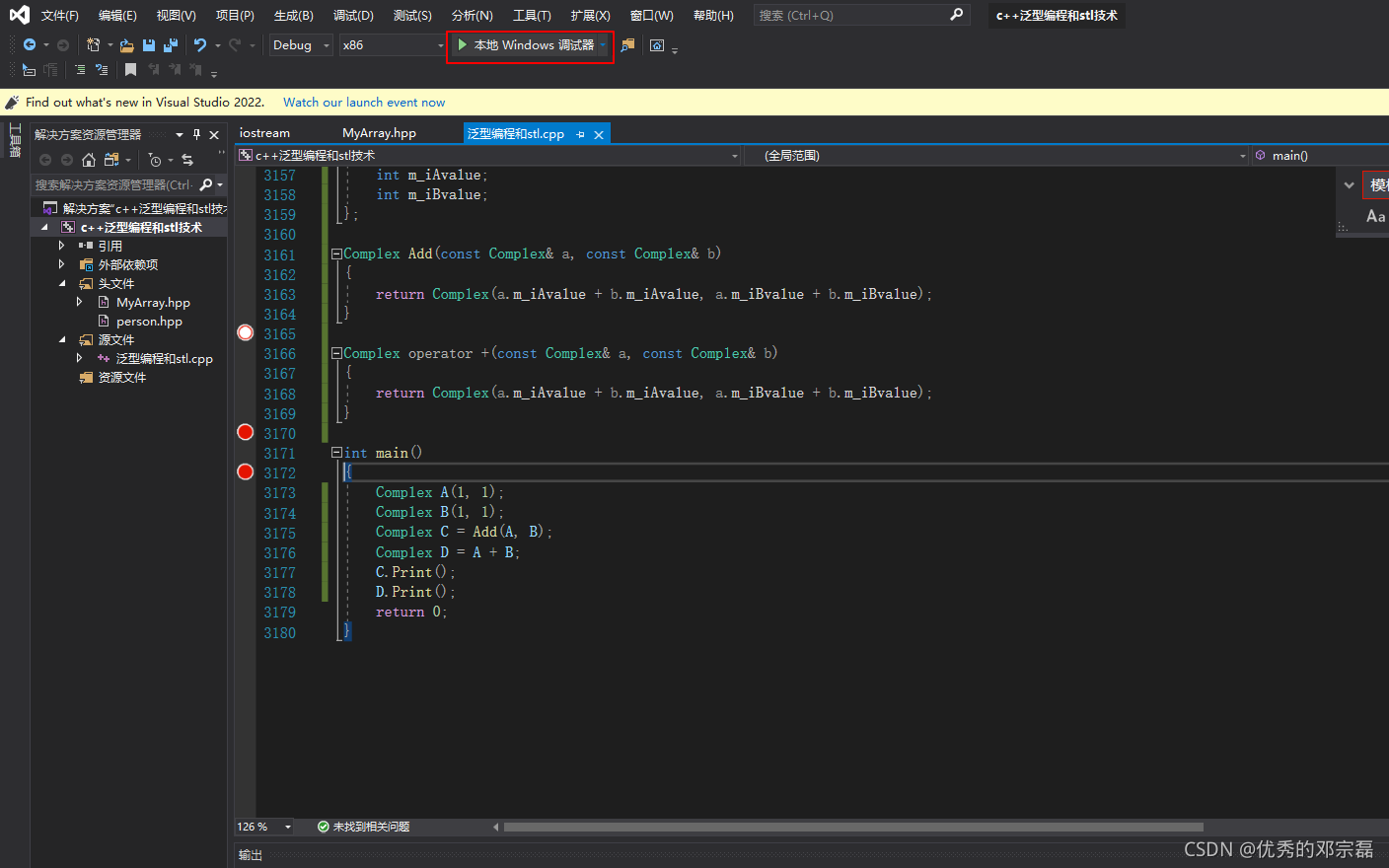Image resolution: width=1389 pixels, height=868 pixels.
Task: Toggle the breakpoint on line 3172
Action: [246, 471]
